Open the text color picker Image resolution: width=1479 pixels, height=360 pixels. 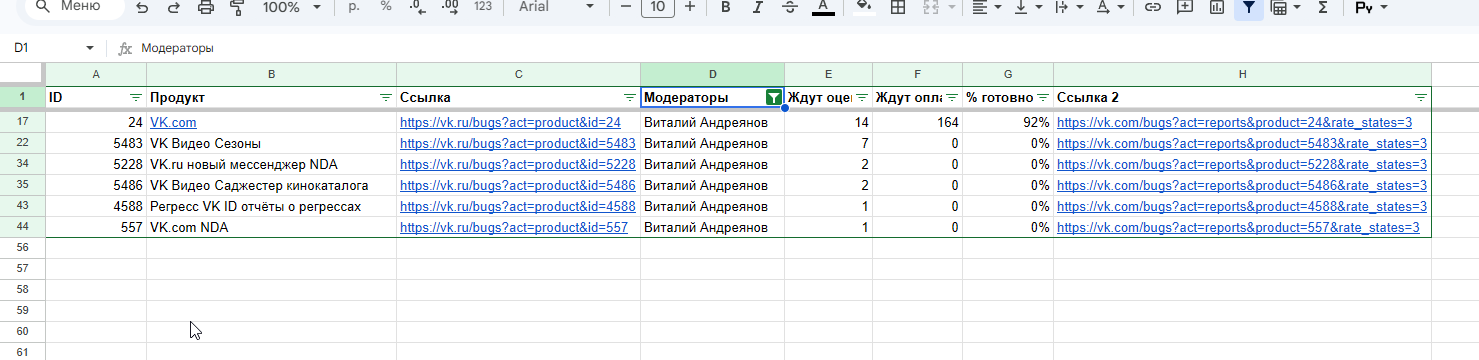point(822,7)
